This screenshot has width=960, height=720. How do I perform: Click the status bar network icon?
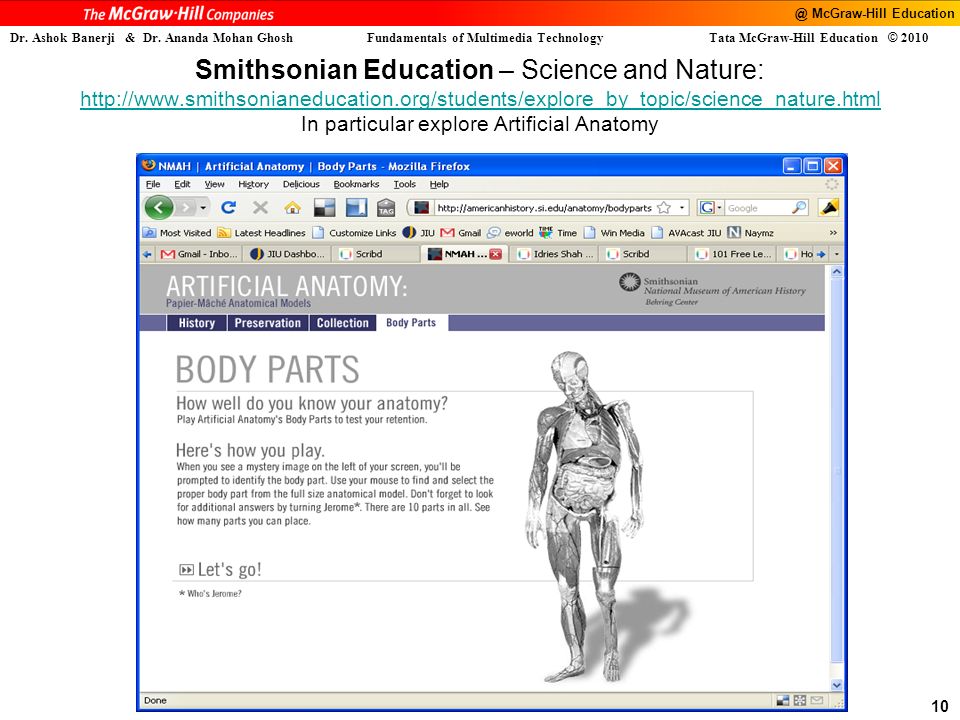pos(800,700)
